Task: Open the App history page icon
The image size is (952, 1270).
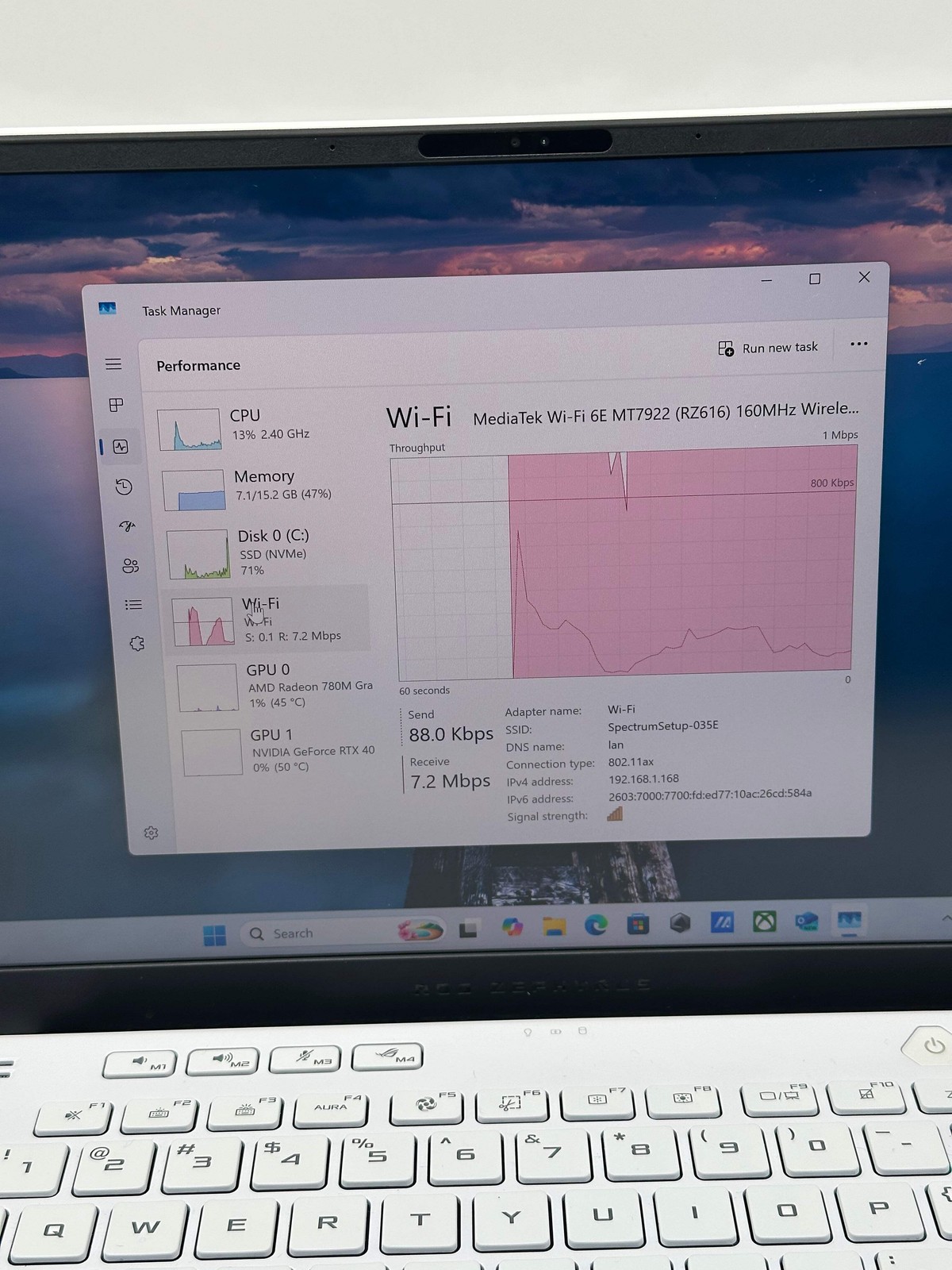Action: pos(124,487)
